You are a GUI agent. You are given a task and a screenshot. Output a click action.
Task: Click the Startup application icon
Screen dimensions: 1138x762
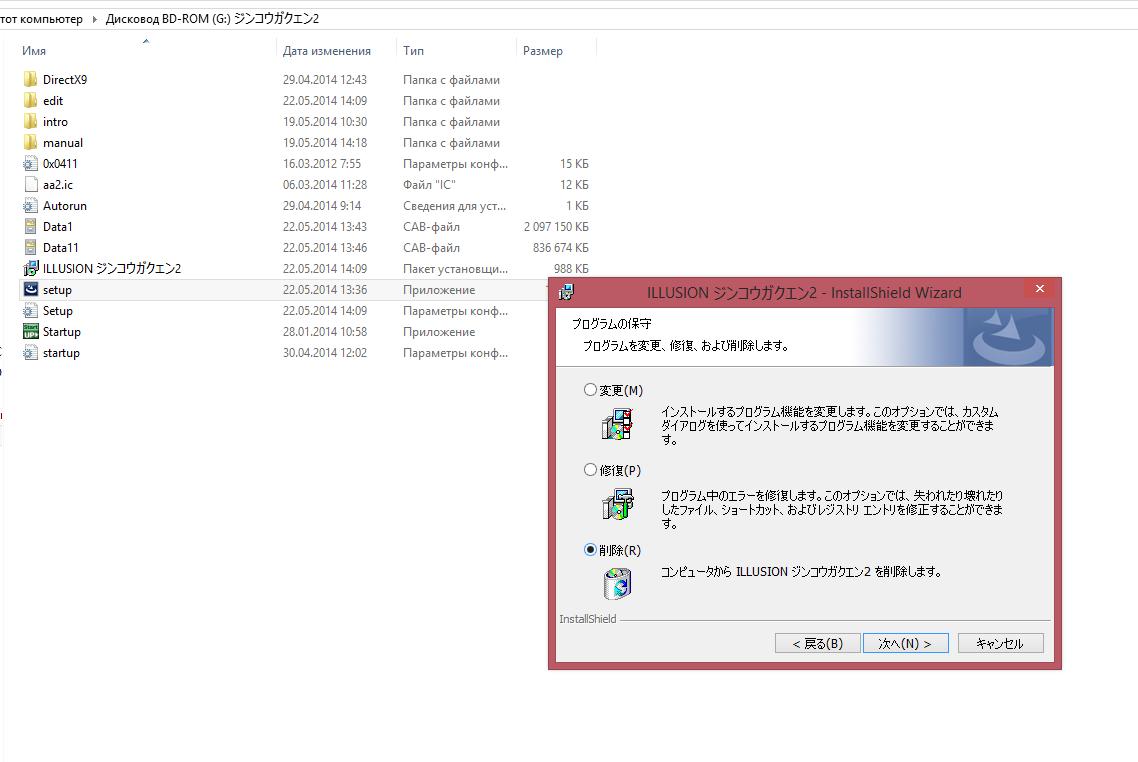point(30,332)
